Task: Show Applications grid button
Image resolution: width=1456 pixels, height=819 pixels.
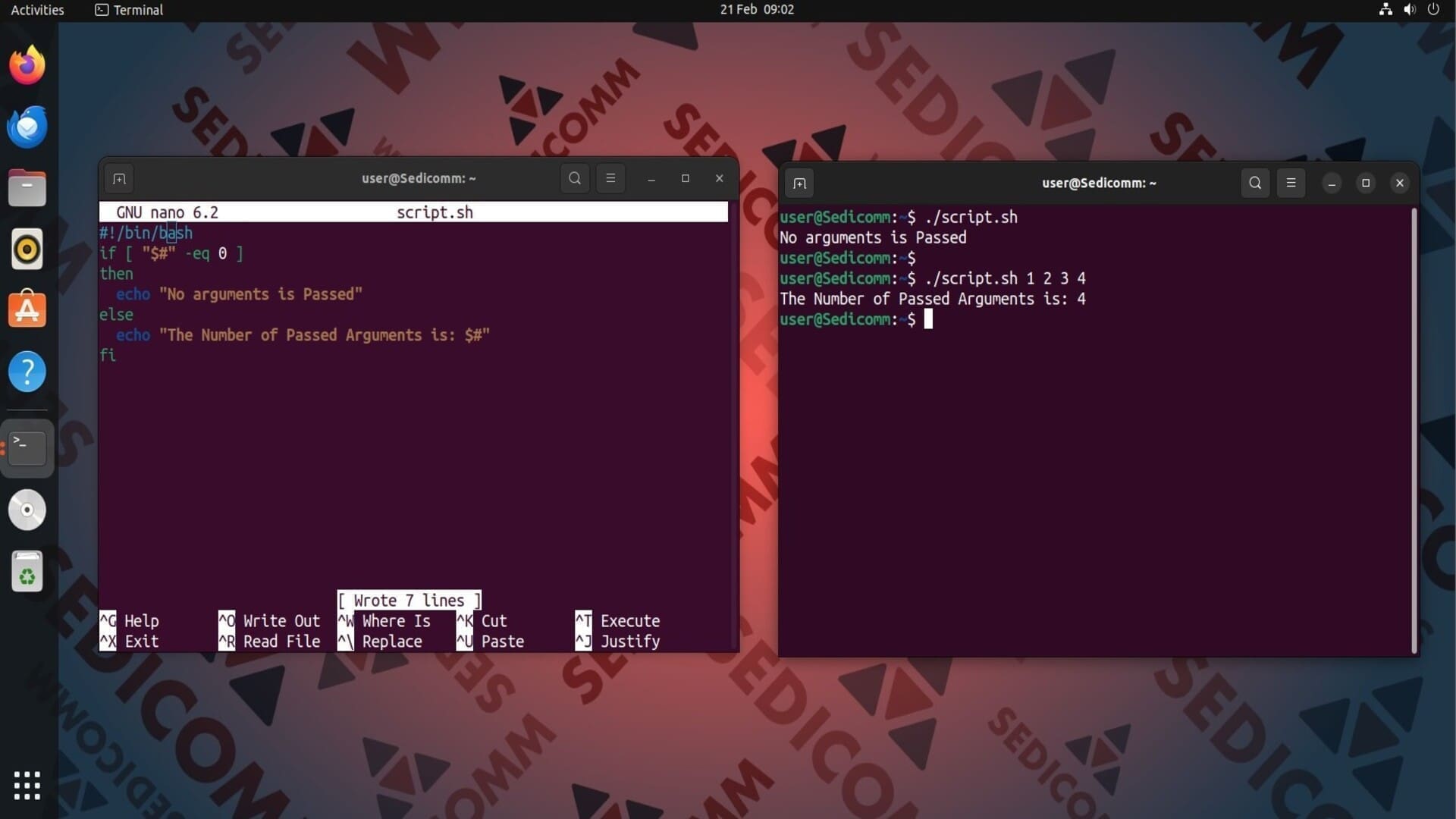Action: (x=27, y=786)
